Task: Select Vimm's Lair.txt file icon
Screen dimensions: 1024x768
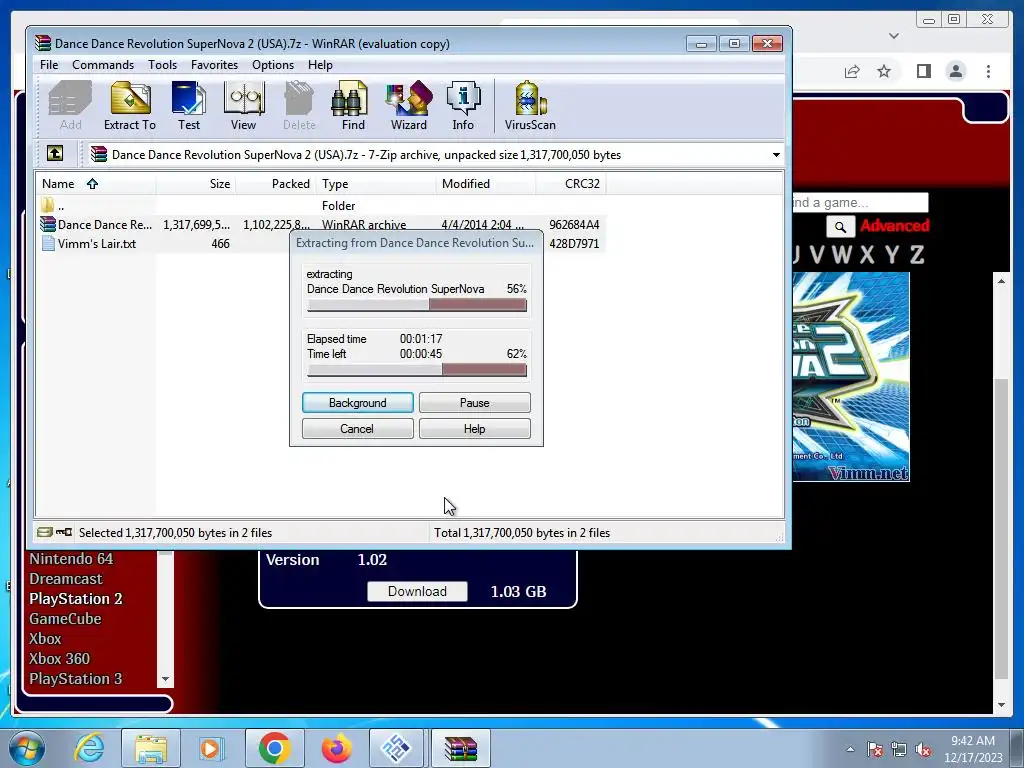Action: (48, 244)
